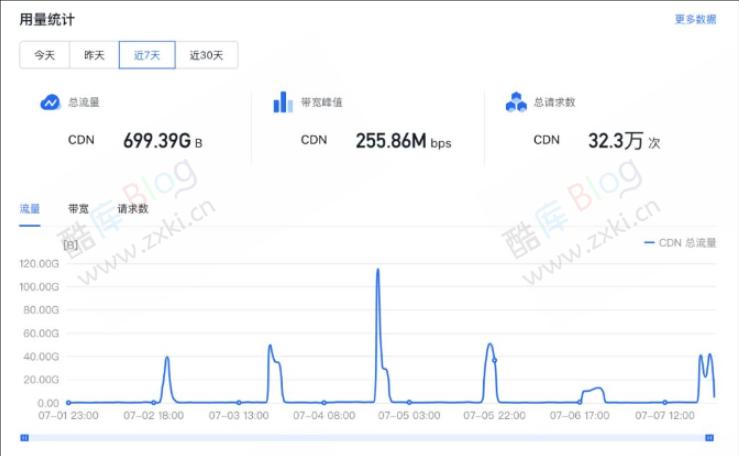This screenshot has height=456, width=739.
Task: Click the 带宽峰值 bar chart icon
Action: (x=283, y=102)
